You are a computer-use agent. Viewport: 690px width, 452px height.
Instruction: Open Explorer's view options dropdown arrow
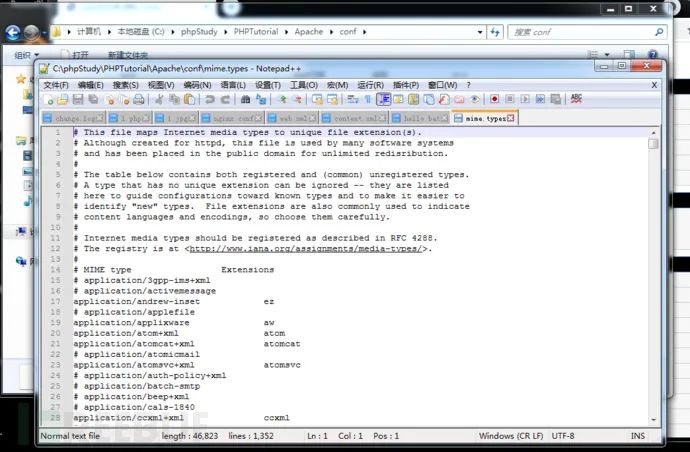[607, 55]
